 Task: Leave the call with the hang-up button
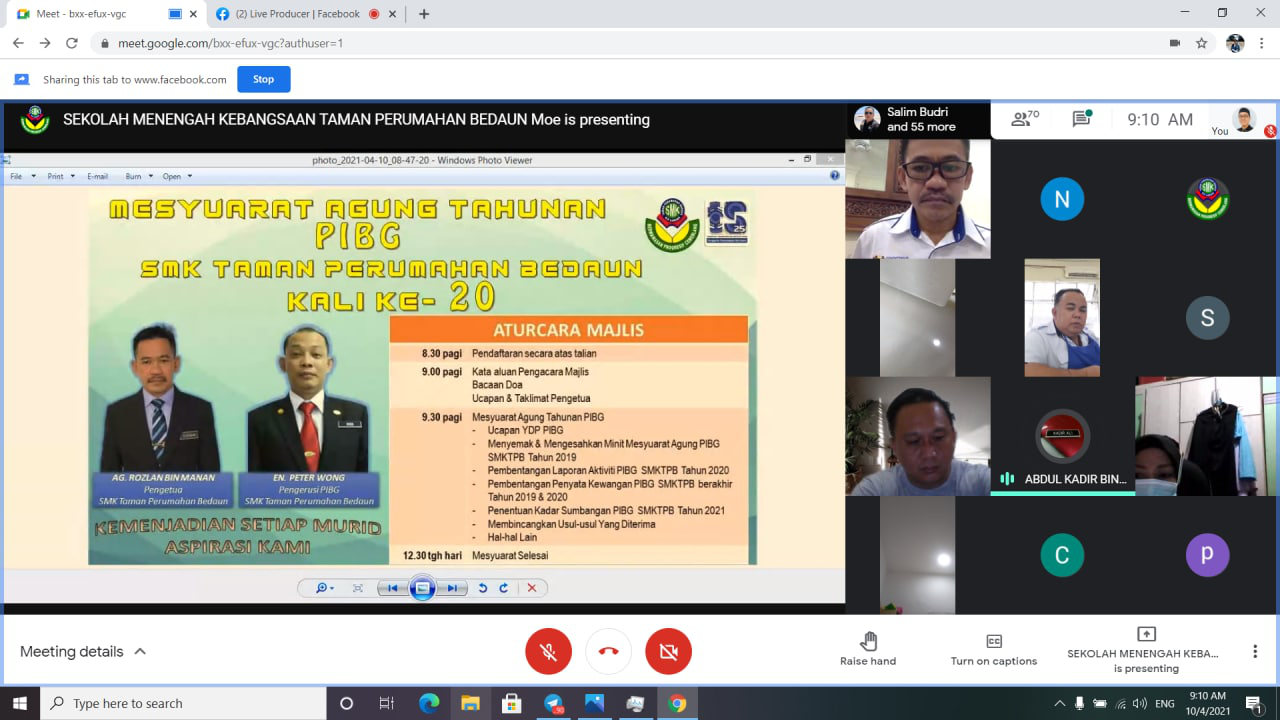coord(608,652)
